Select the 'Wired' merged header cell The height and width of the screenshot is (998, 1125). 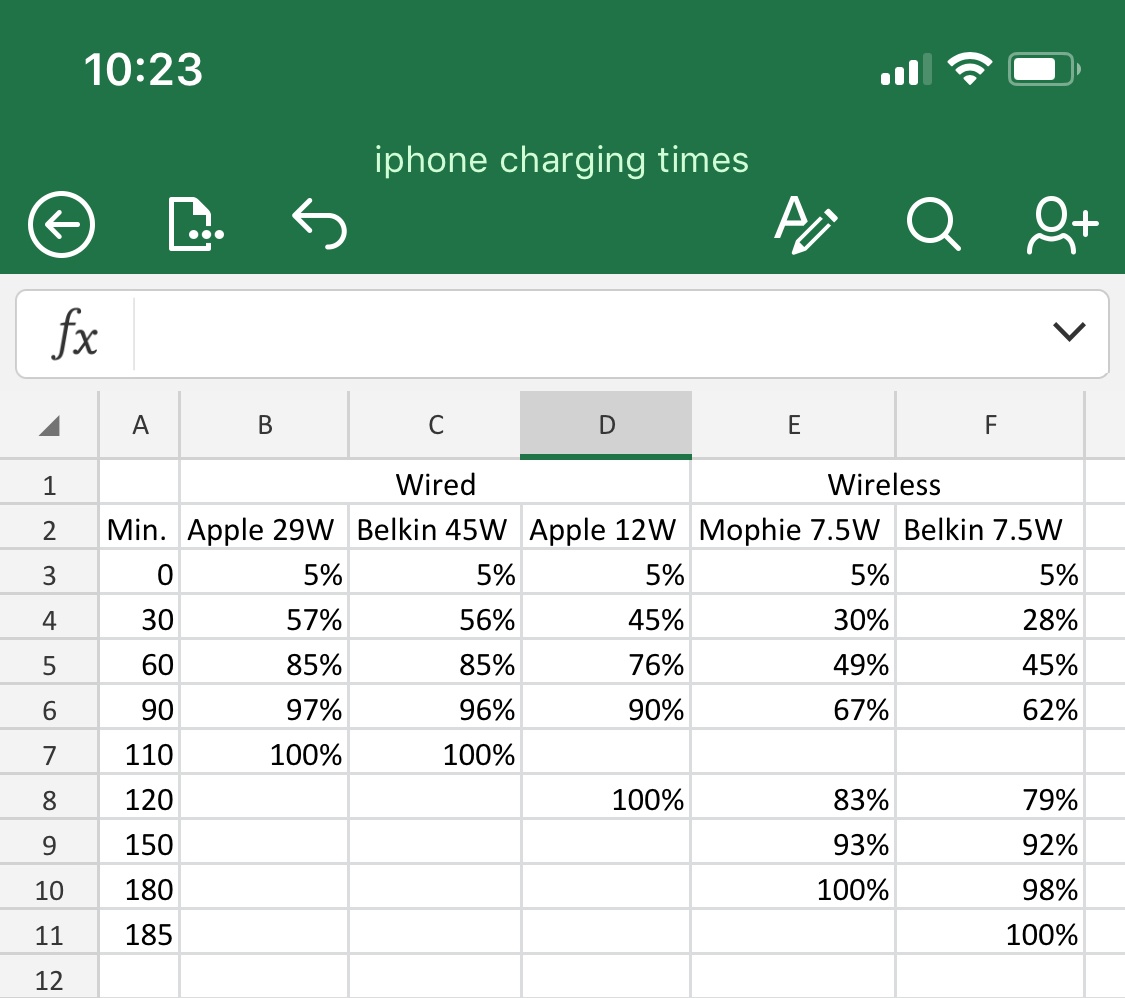point(435,485)
